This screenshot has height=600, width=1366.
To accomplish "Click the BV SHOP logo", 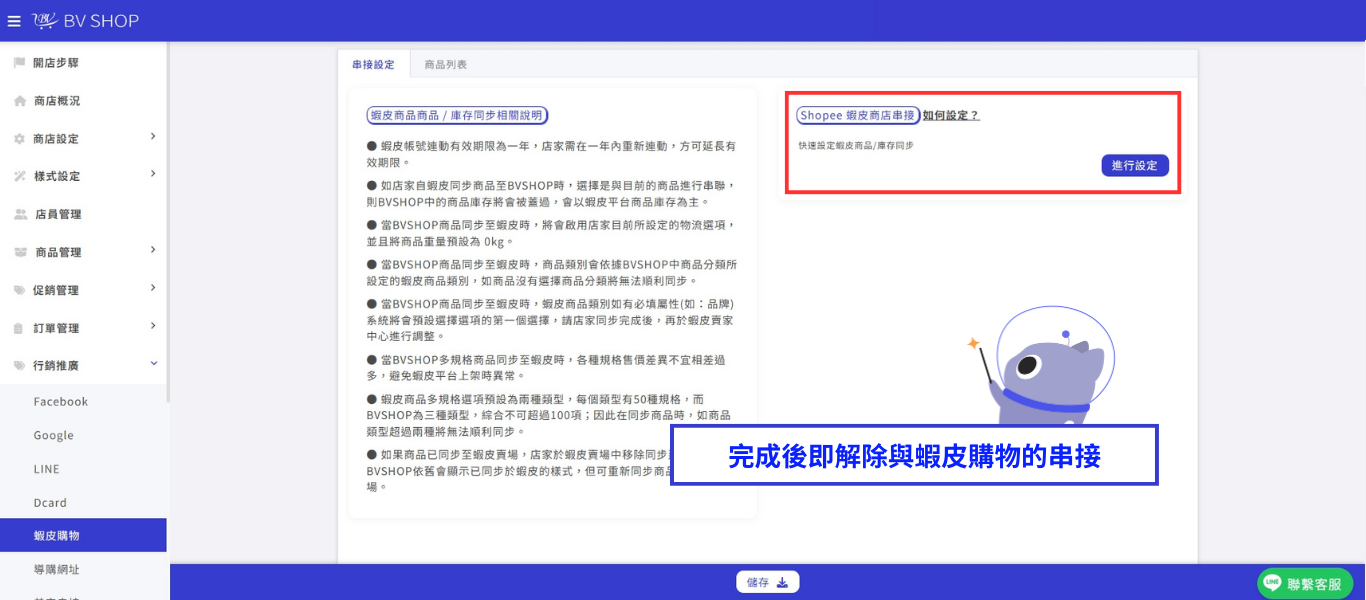I will (x=85, y=21).
